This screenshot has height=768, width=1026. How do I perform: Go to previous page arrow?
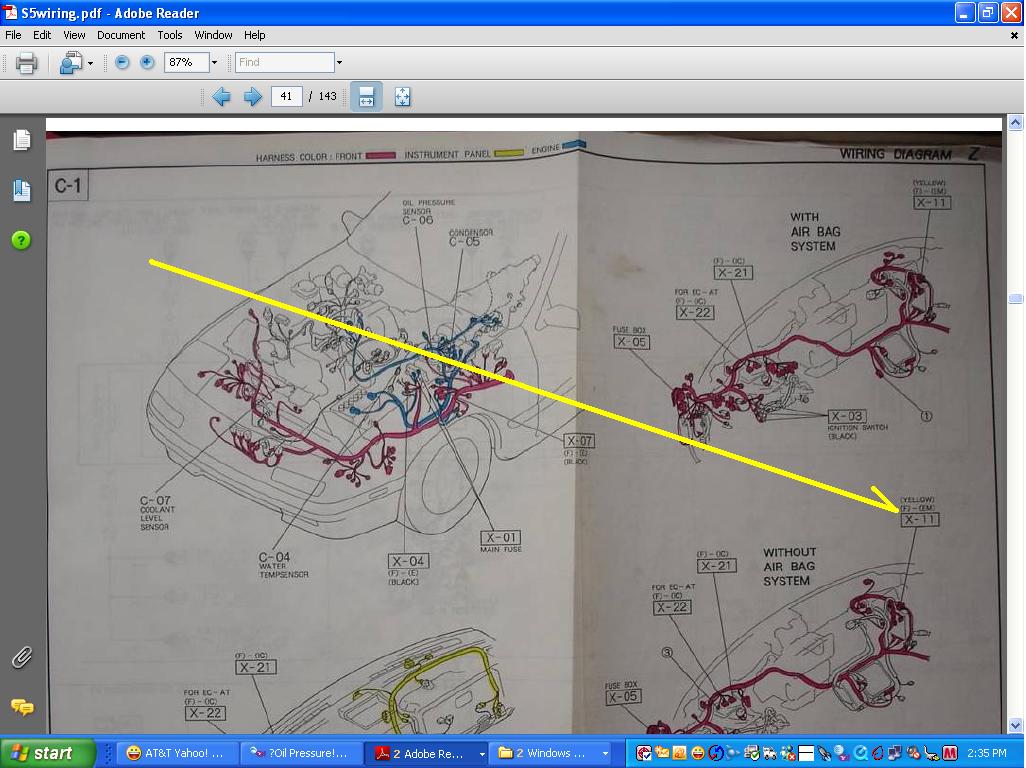pyautogui.click(x=222, y=97)
